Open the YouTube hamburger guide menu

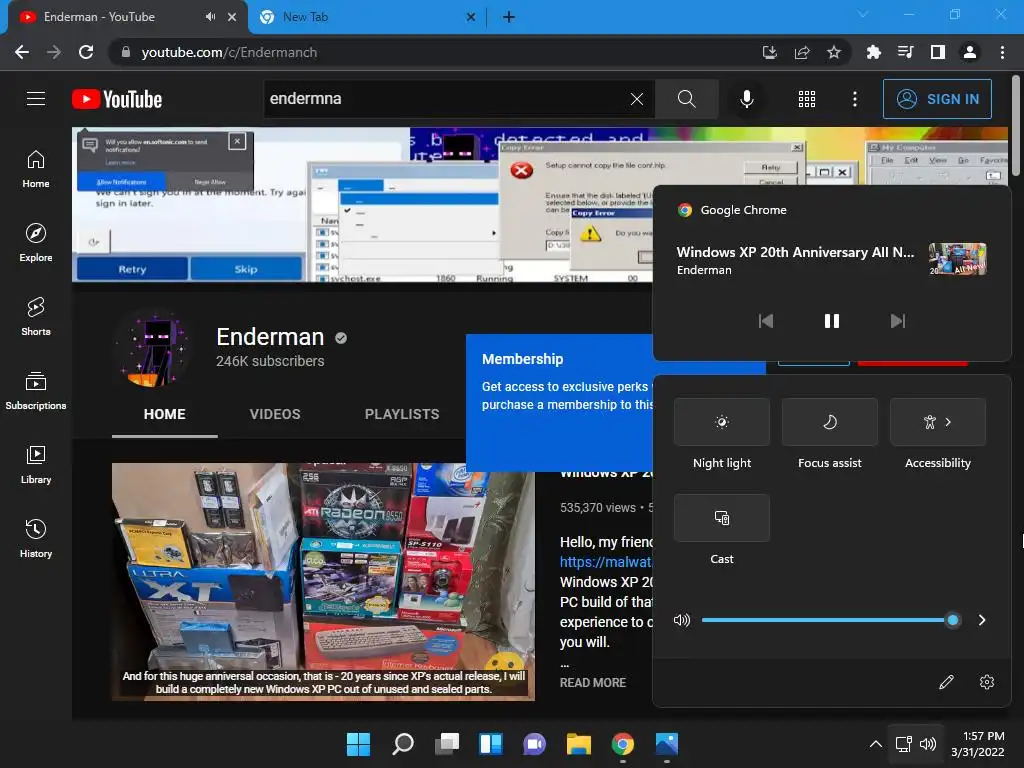[36, 99]
